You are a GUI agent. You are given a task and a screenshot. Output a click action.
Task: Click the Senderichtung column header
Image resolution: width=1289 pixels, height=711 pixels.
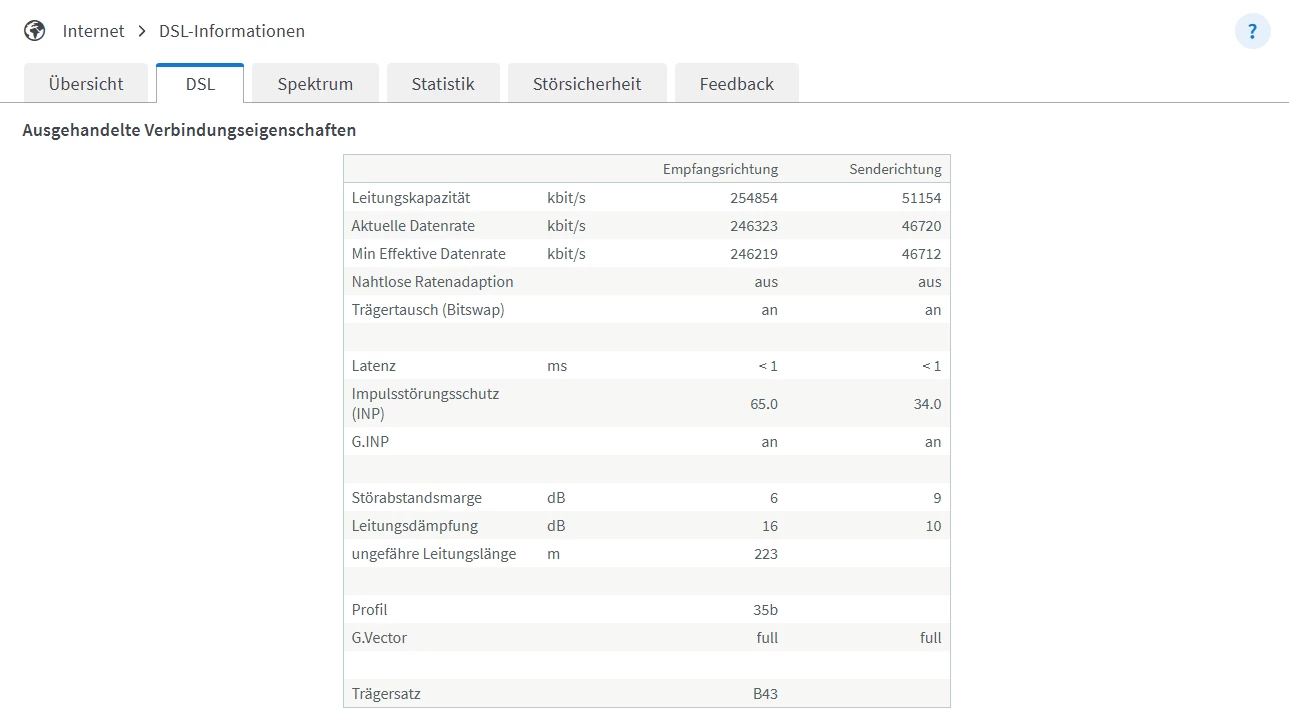pos(895,169)
